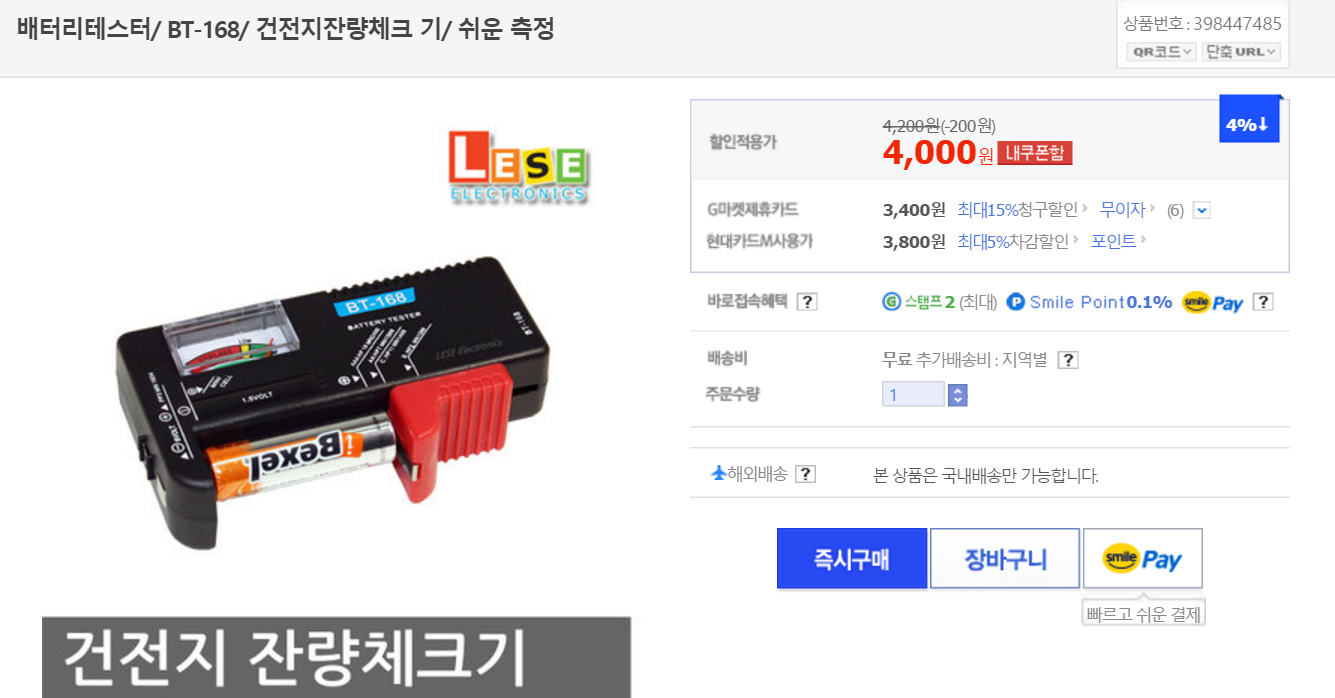
Task: Pay using the Smile Pay button
Action: [1142, 559]
